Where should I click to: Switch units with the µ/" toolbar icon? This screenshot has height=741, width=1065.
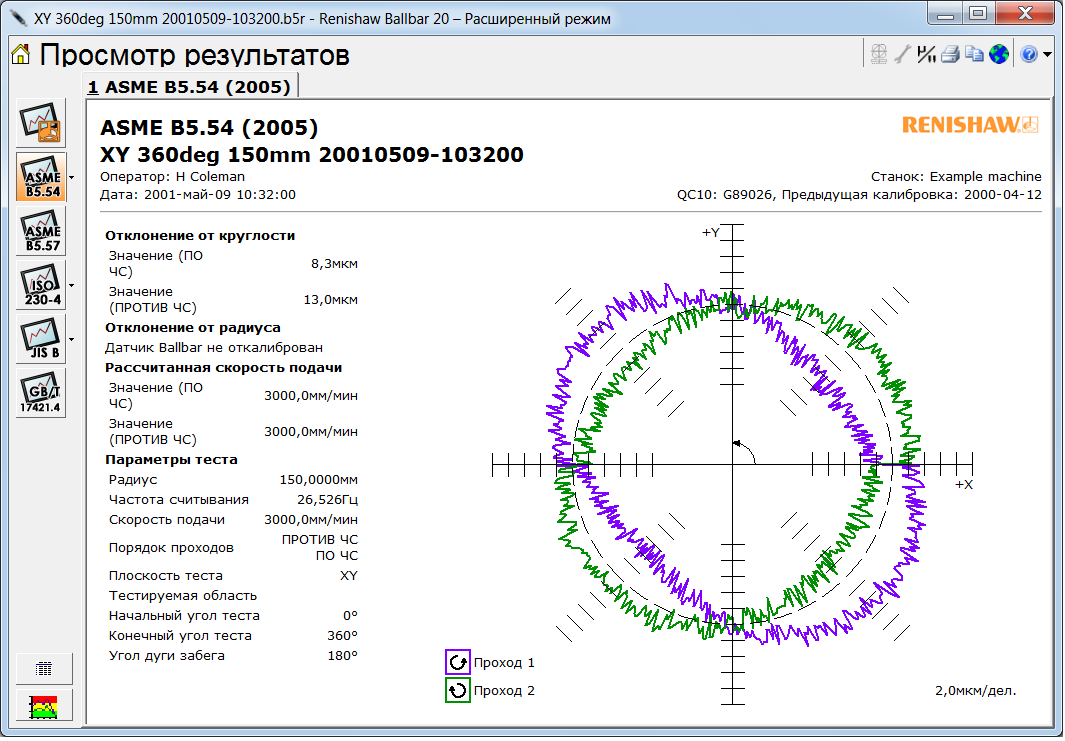(x=926, y=55)
